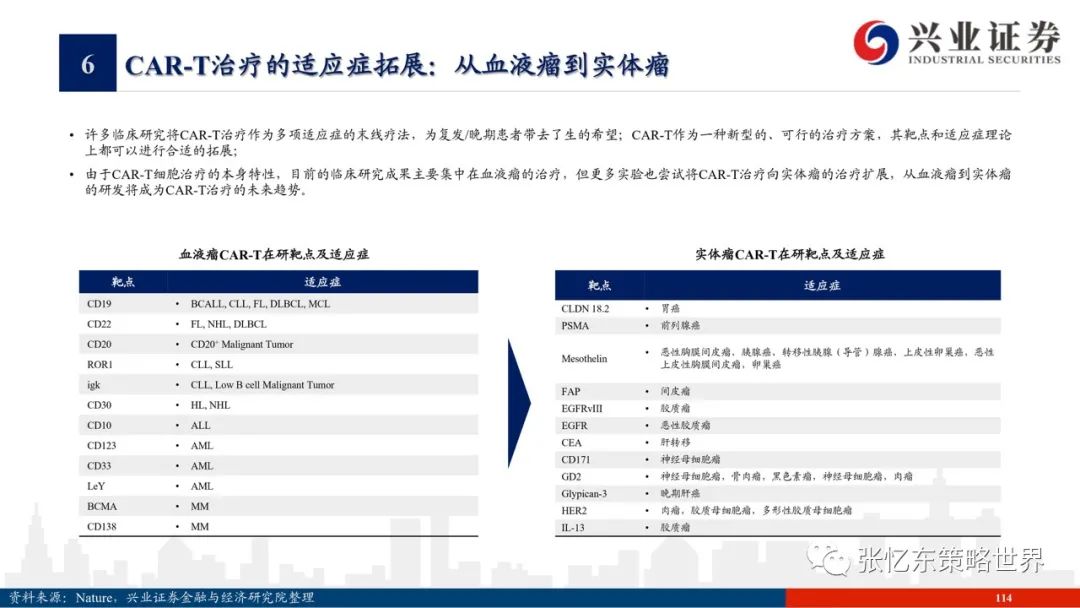Select the Mesothelin target cell
Image resolution: width=1080 pixels, height=608 pixels.
(x=584, y=359)
